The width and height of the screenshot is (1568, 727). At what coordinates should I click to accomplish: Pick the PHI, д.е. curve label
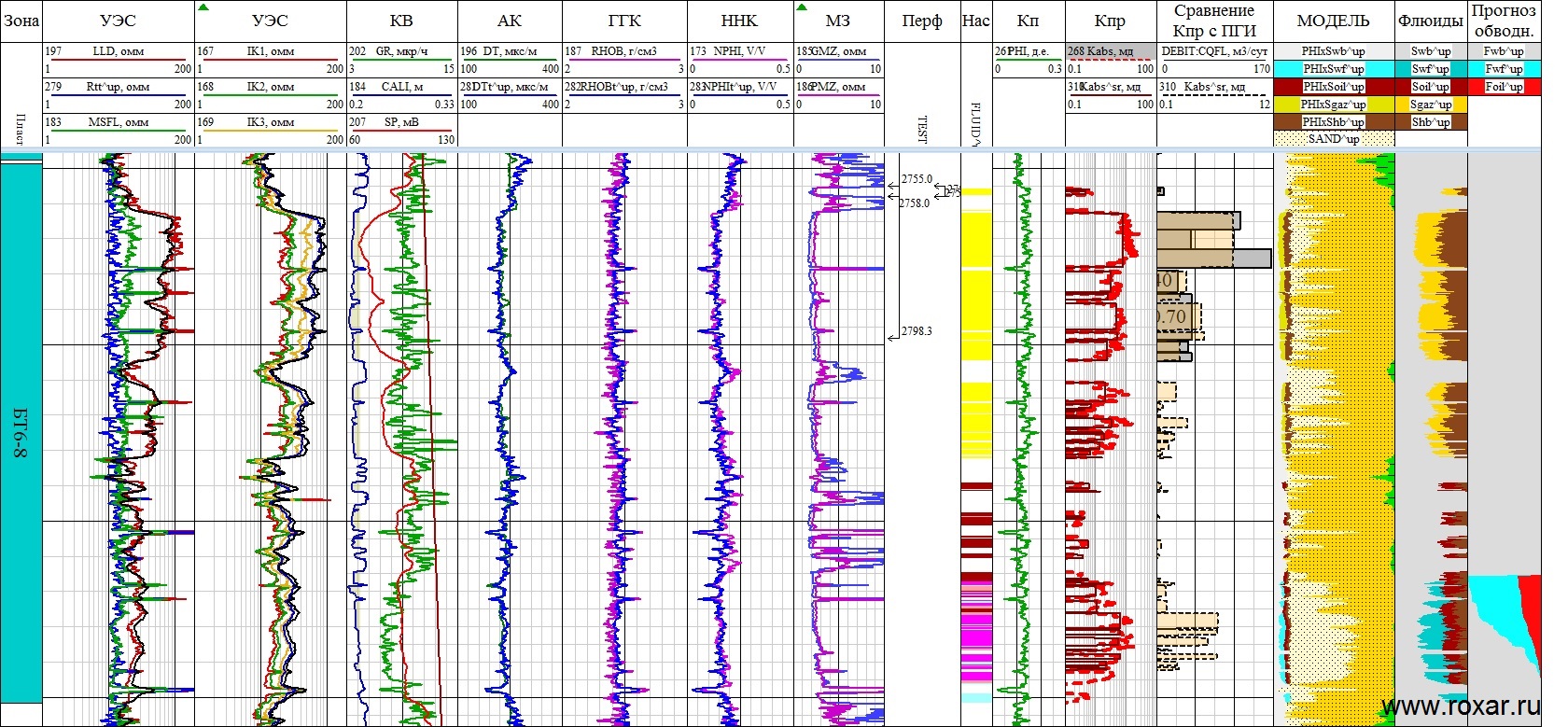coord(1029,51)
